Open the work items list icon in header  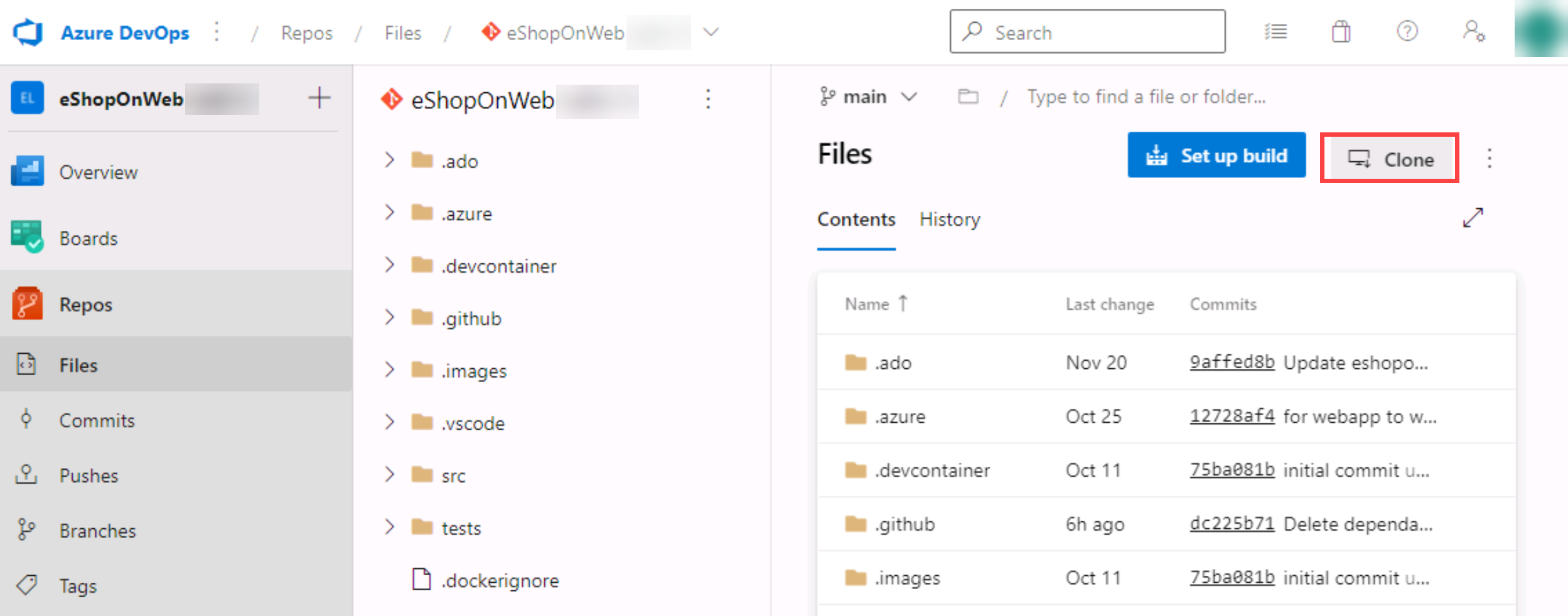click(1275, 31)
